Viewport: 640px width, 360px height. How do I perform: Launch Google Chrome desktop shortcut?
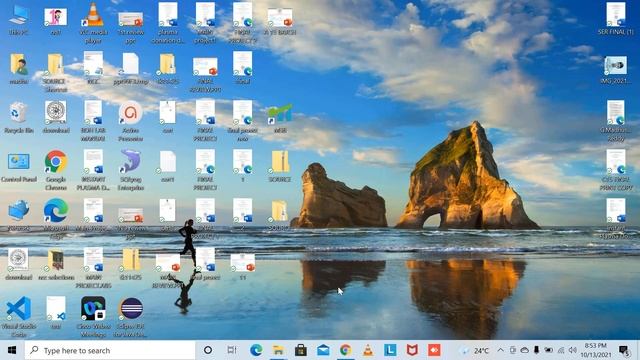click(x=56, y=169)
